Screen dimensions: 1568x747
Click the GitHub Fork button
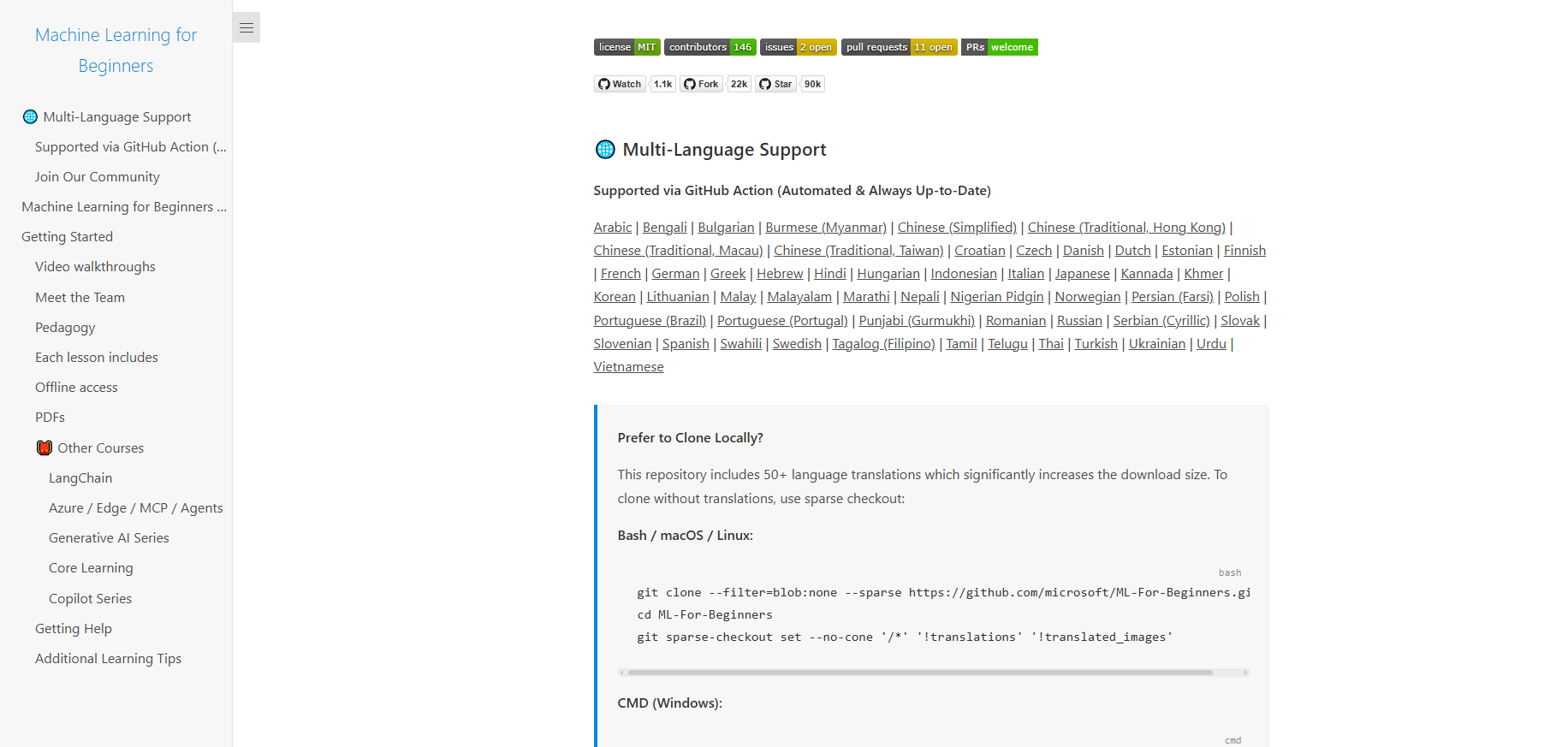[702, 84]
